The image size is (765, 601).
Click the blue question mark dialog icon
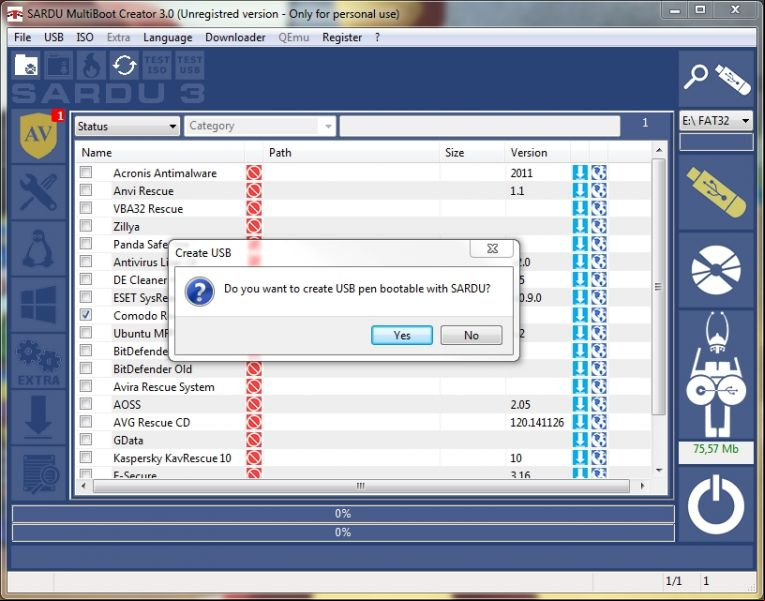200,291
